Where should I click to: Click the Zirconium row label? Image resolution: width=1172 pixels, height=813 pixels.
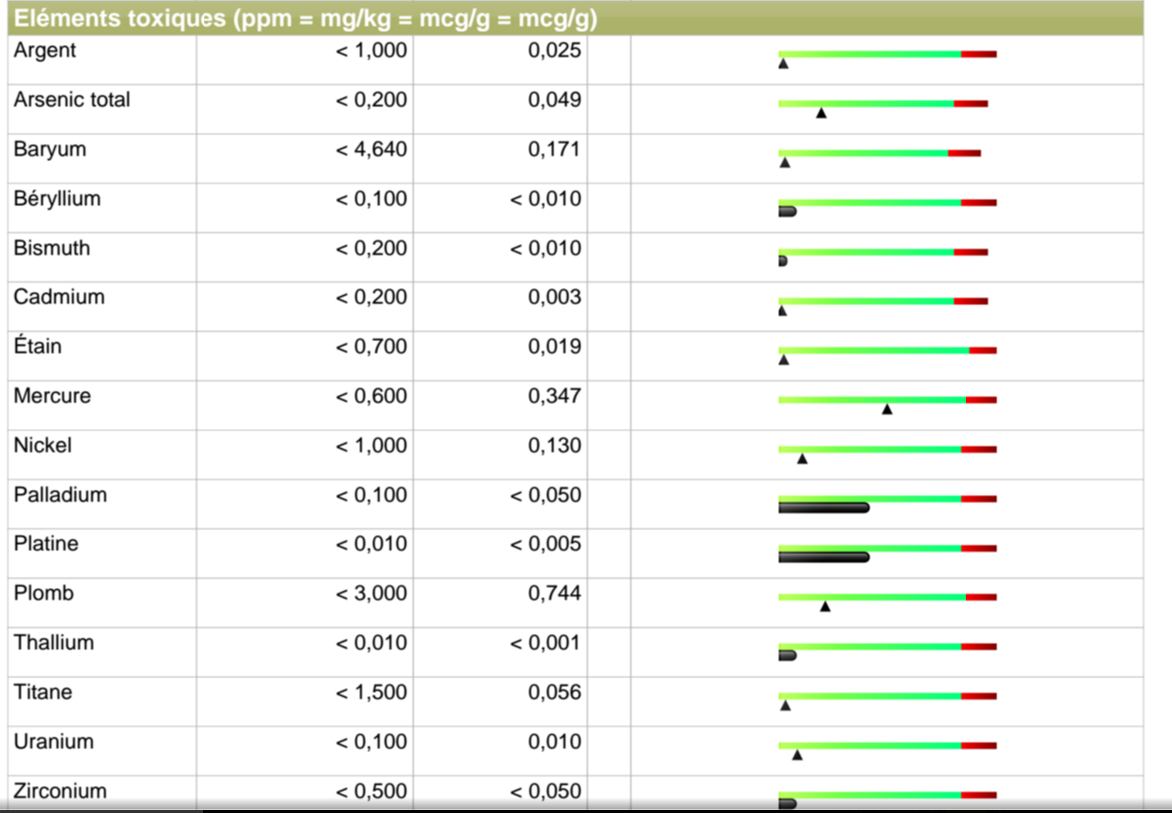coord(60,791)
